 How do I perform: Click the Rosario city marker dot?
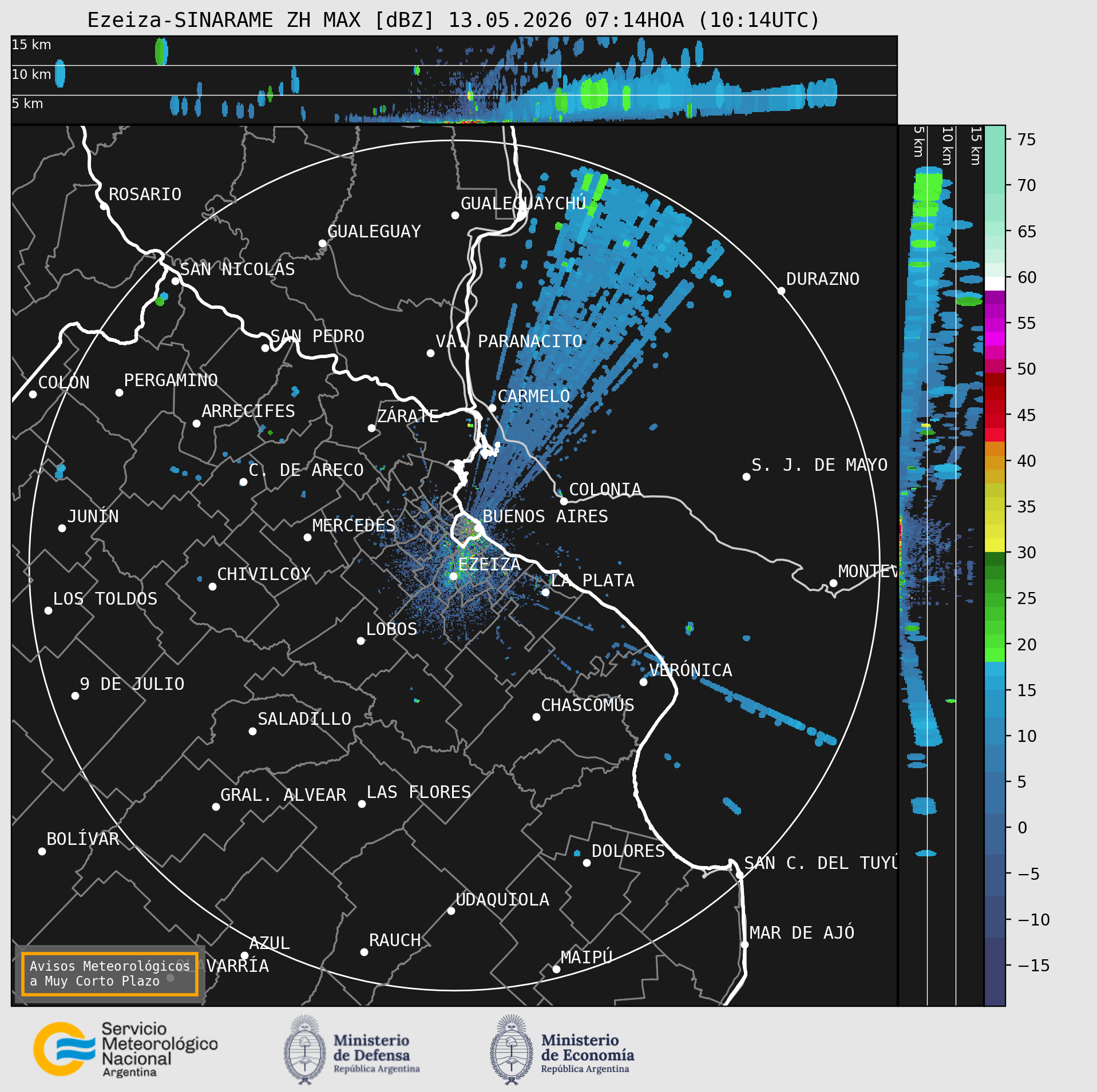tap(104, 207)
